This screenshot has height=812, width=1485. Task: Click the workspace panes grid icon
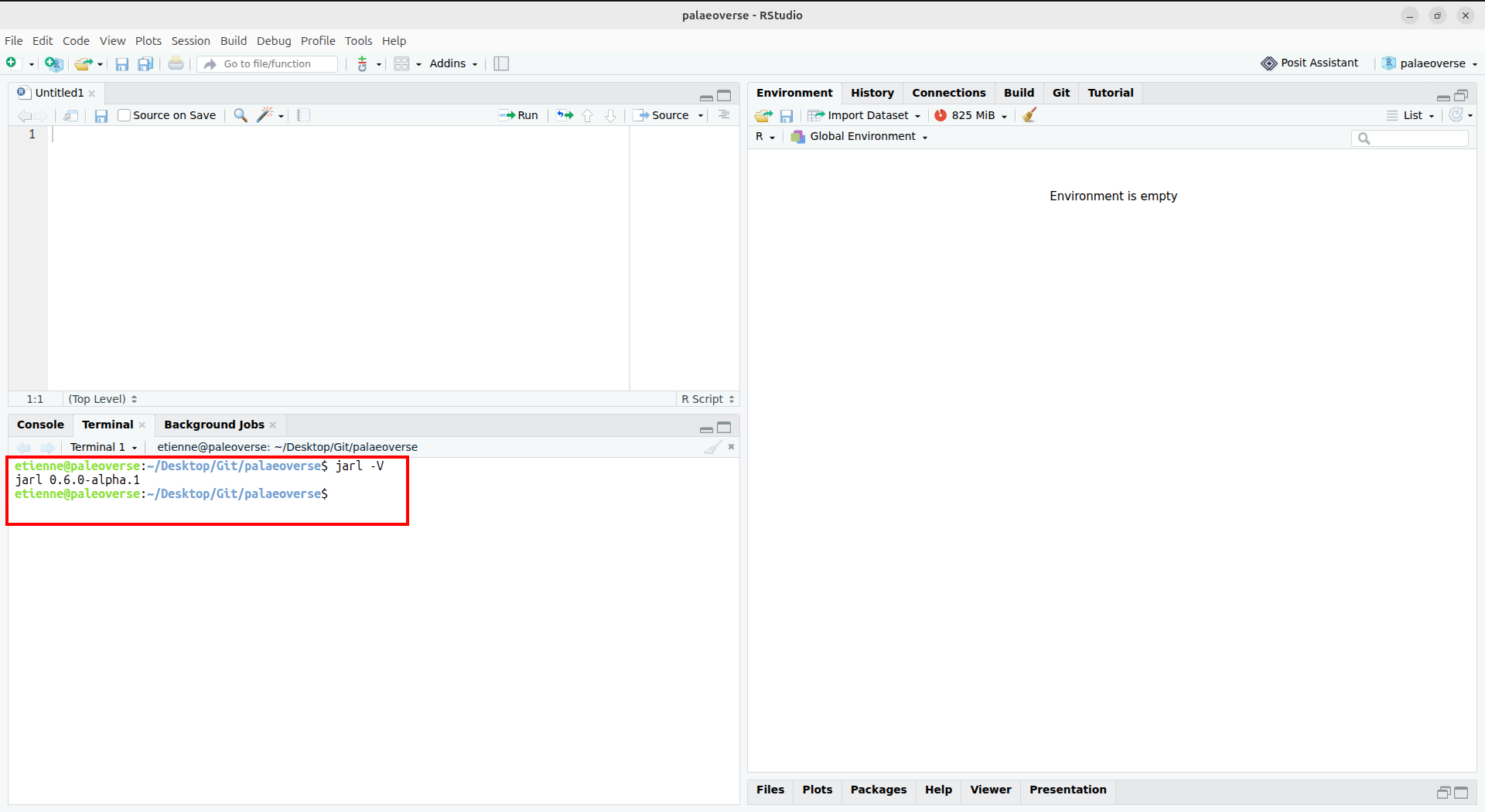[x=401, y=63]
